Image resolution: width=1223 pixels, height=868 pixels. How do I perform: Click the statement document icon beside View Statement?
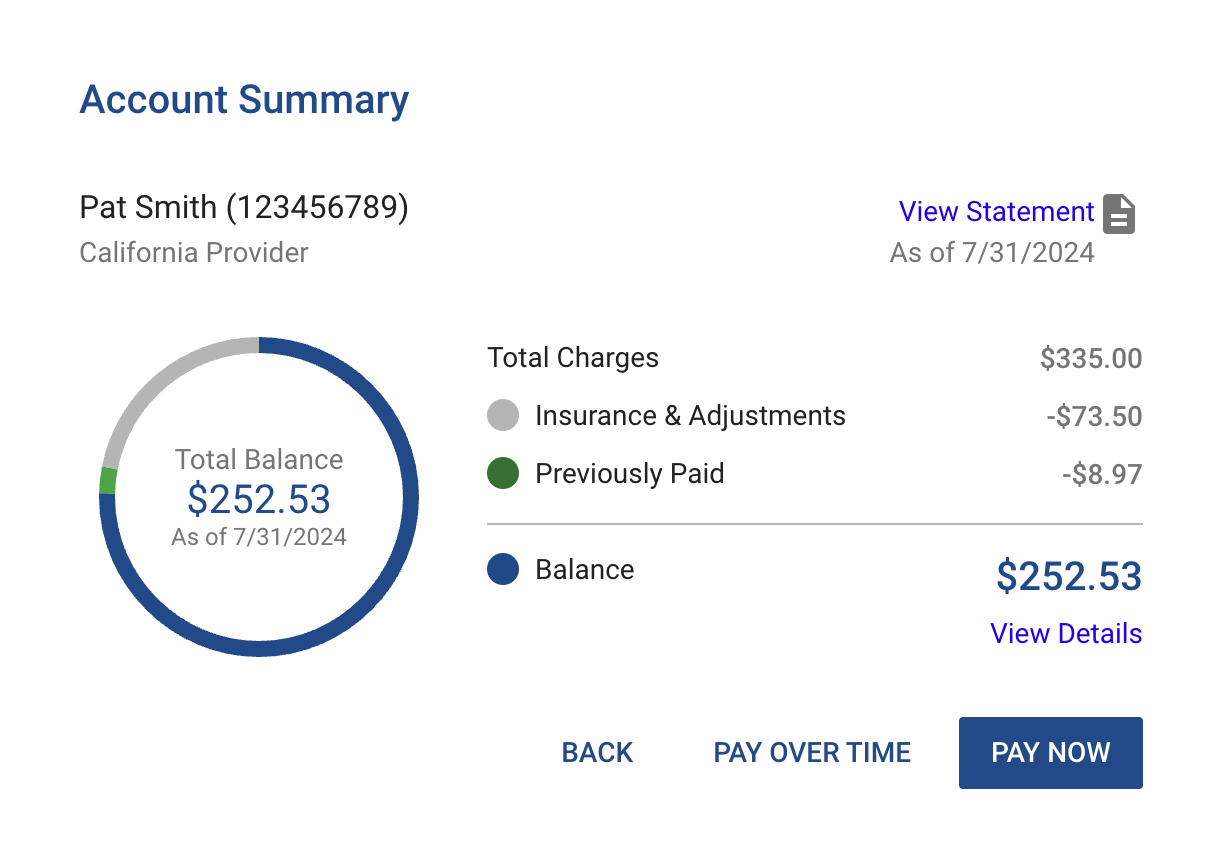tap(1119, 213)
